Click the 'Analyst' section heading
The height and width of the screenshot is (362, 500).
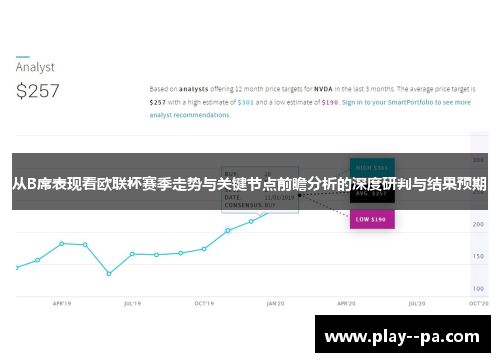35,67
